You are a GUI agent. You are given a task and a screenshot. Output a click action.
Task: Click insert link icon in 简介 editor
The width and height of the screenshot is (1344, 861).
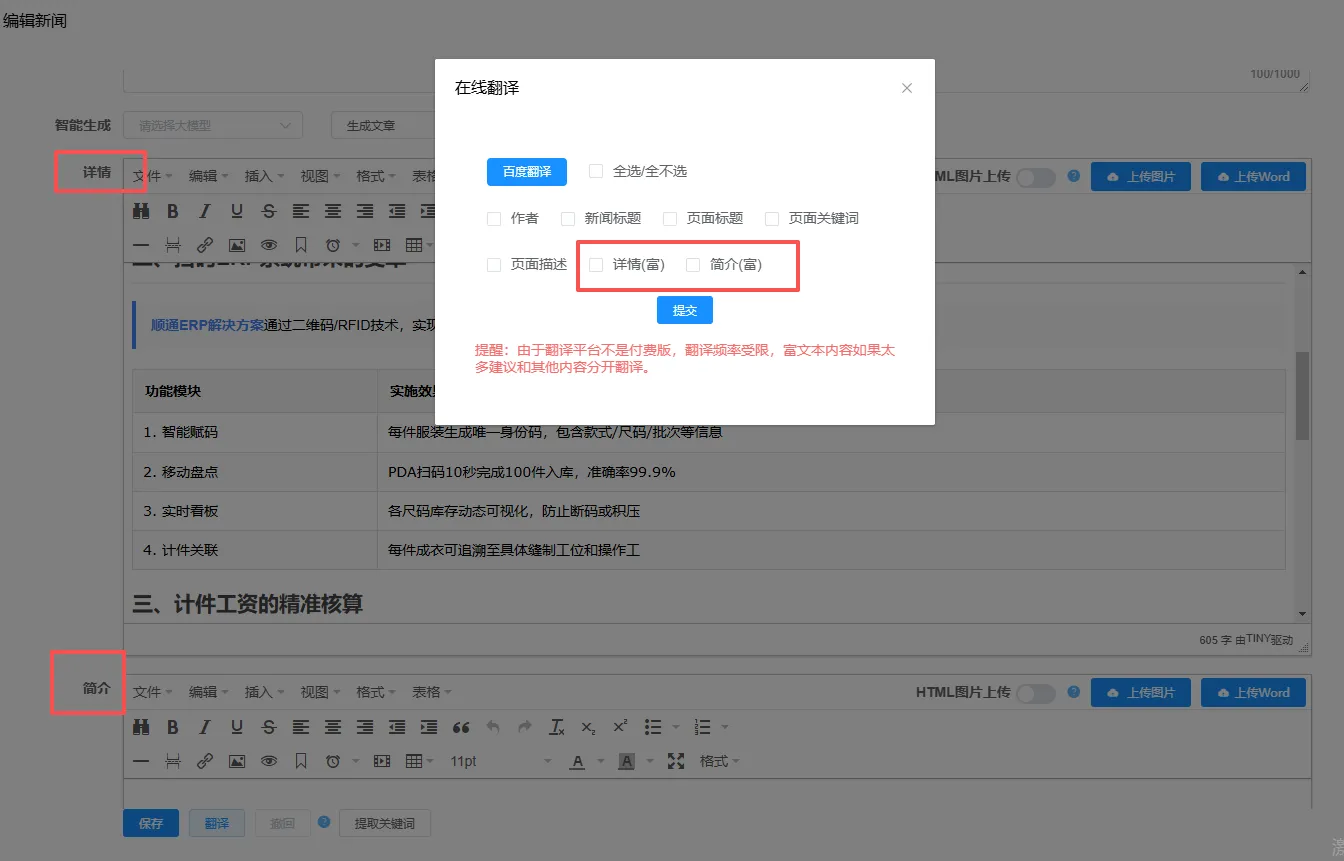tap(205, 761)
